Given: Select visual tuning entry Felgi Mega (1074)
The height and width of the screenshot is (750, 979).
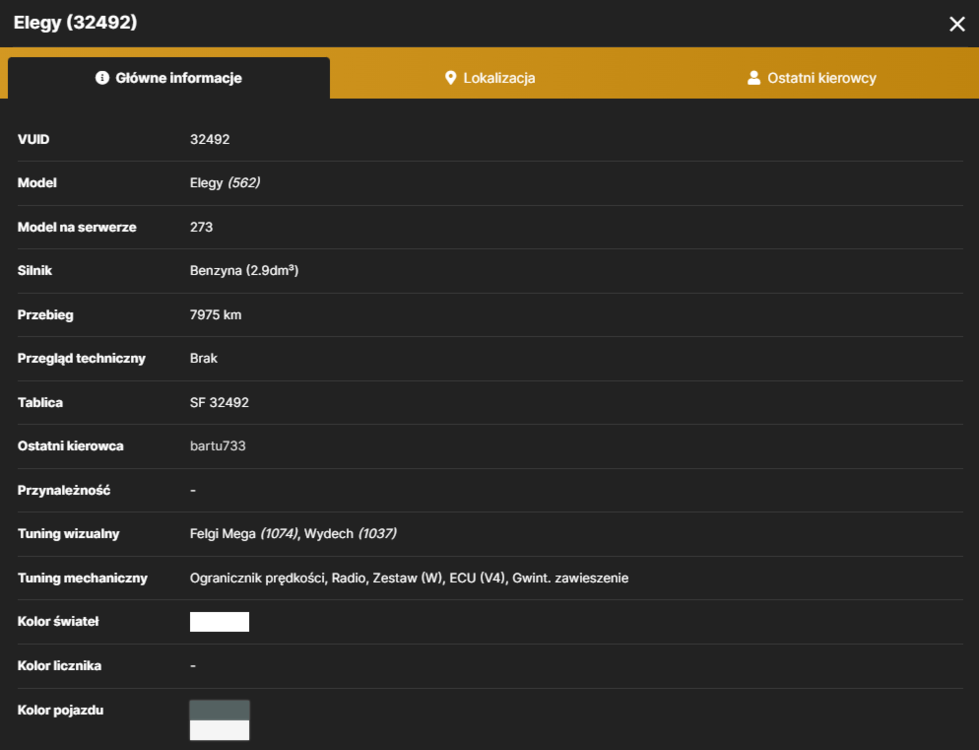Looking at the screenshot, I should (244, 534).
